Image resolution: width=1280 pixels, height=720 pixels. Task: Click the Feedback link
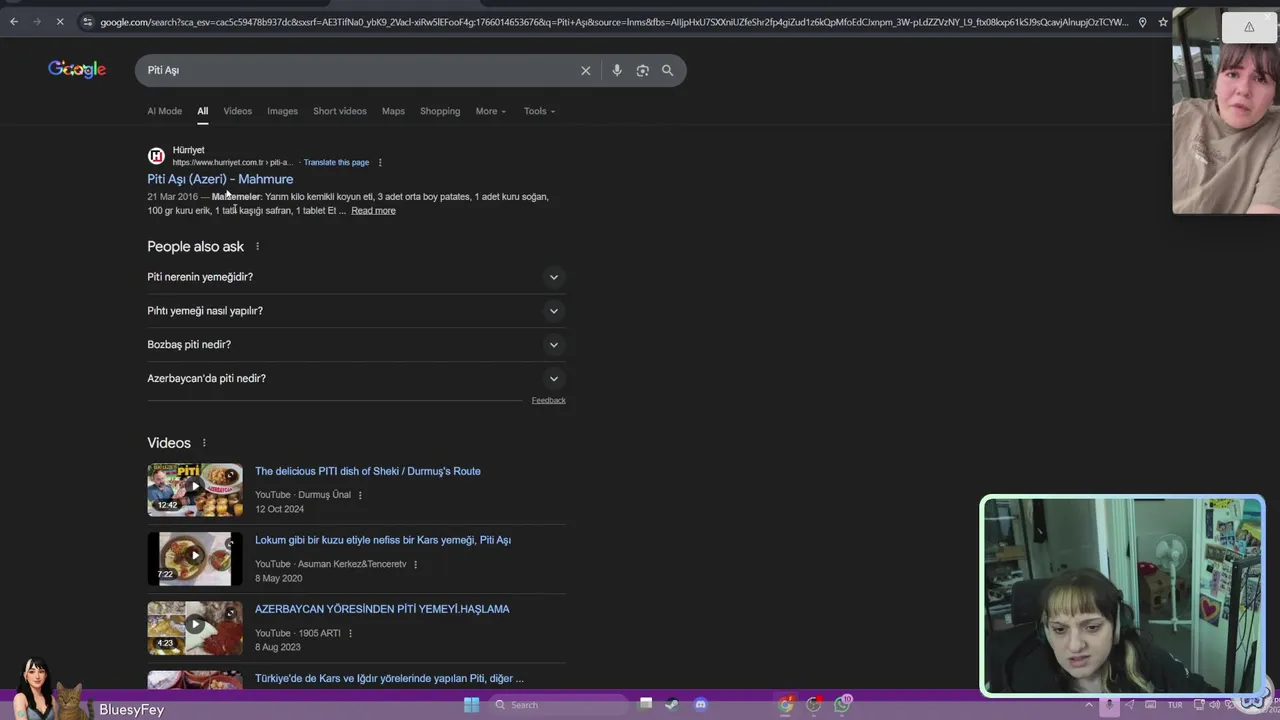tap(548, 400)
